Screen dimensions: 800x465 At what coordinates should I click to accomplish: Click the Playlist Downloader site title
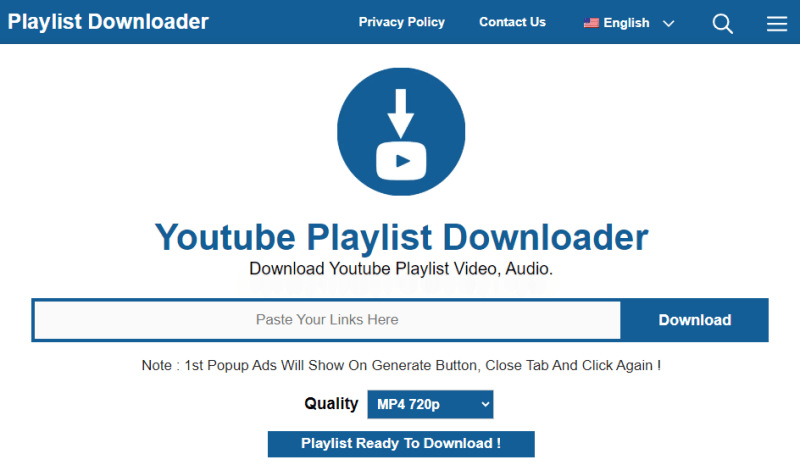108,22
